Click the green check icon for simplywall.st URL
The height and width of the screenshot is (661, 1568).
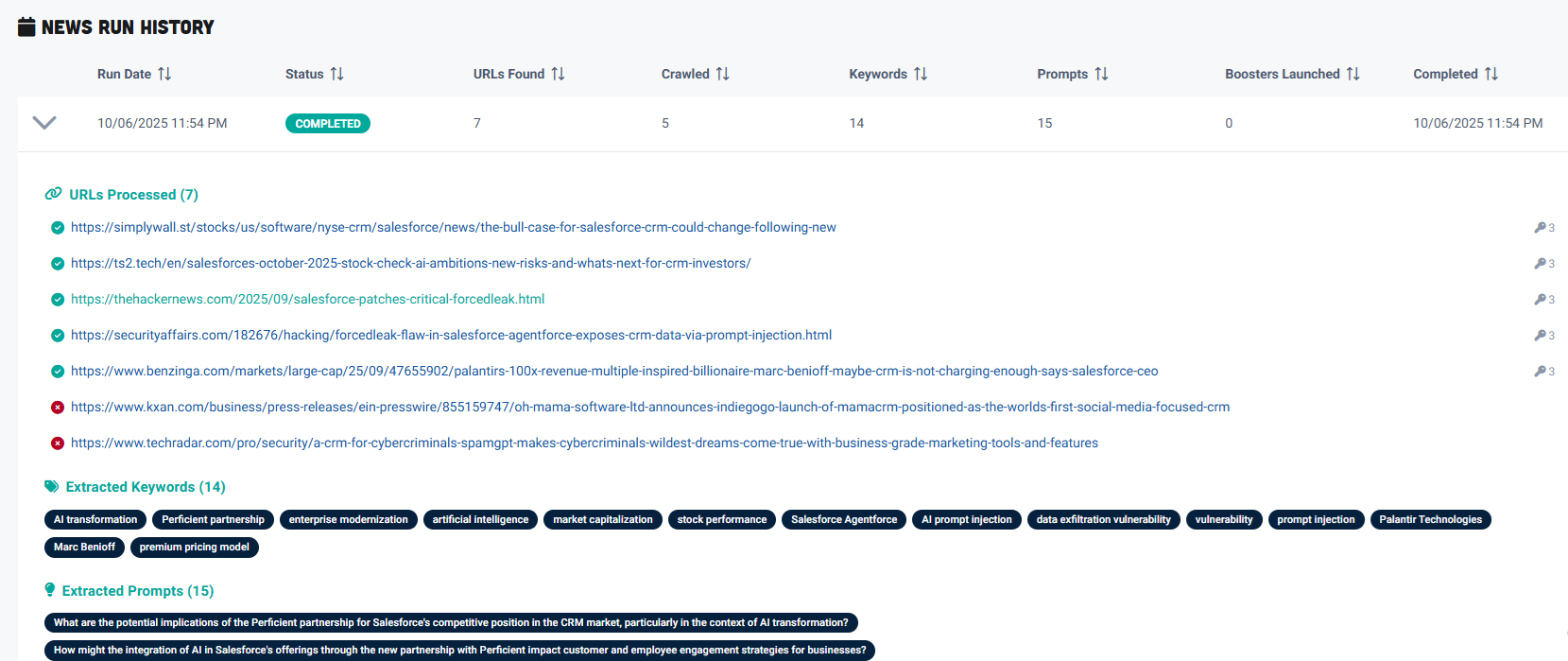[x=58, y=228]
